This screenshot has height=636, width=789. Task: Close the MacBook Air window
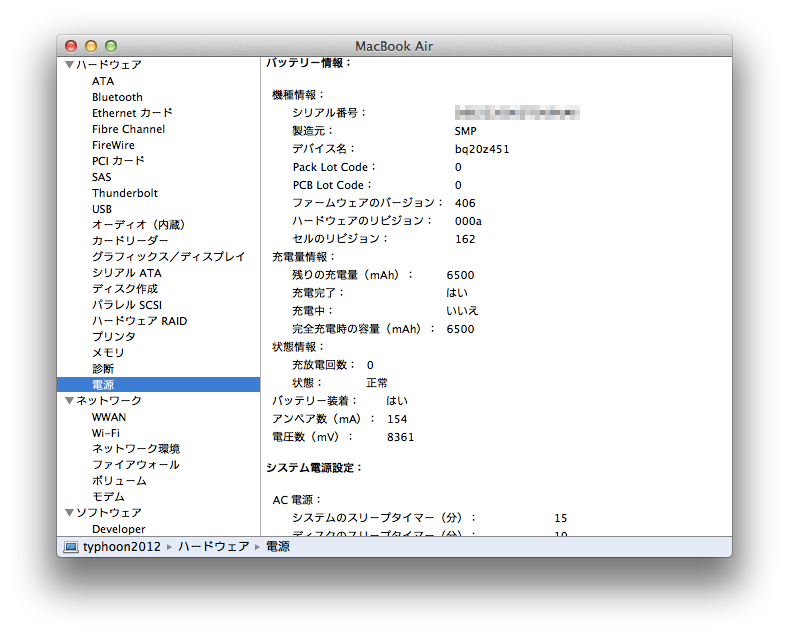pyautogui.click(x=71, y=46)
